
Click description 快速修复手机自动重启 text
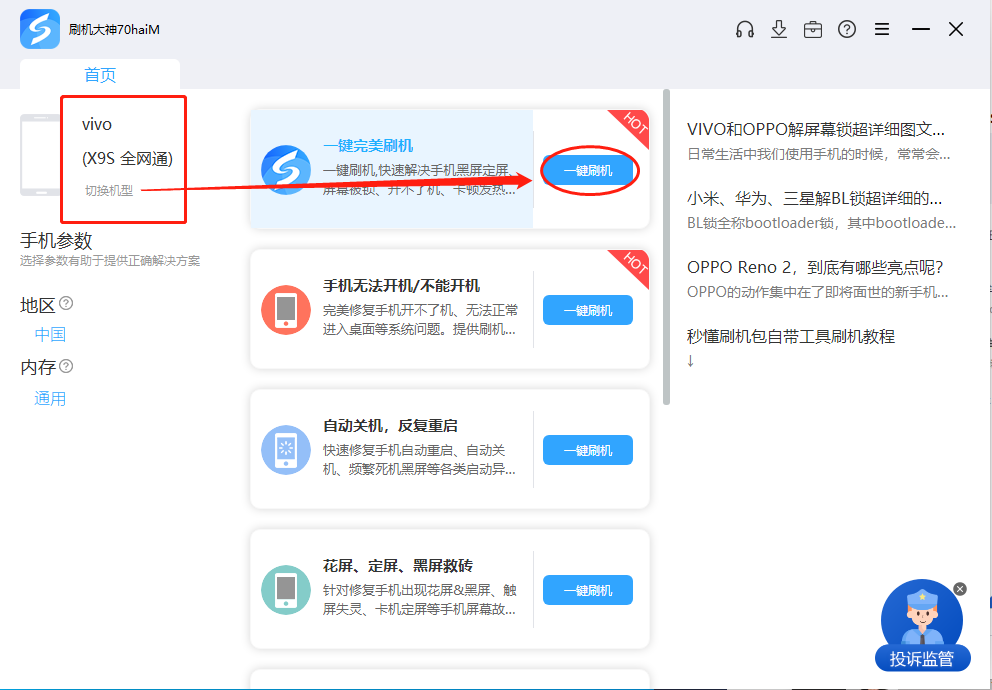pos(420,460)
